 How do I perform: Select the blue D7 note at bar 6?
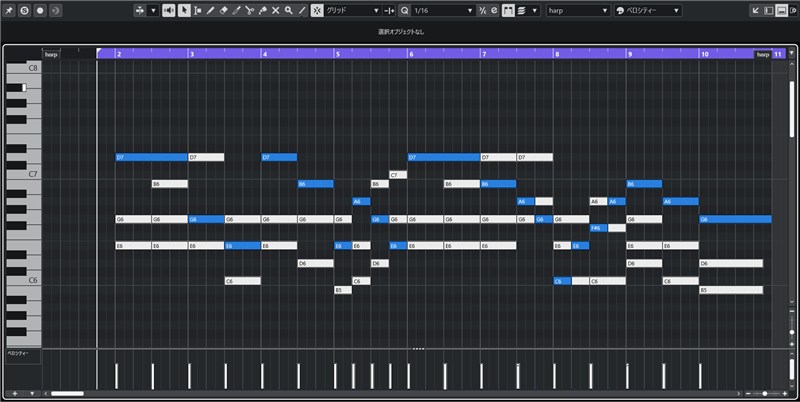pyautogui.click(x=444, y=157)
